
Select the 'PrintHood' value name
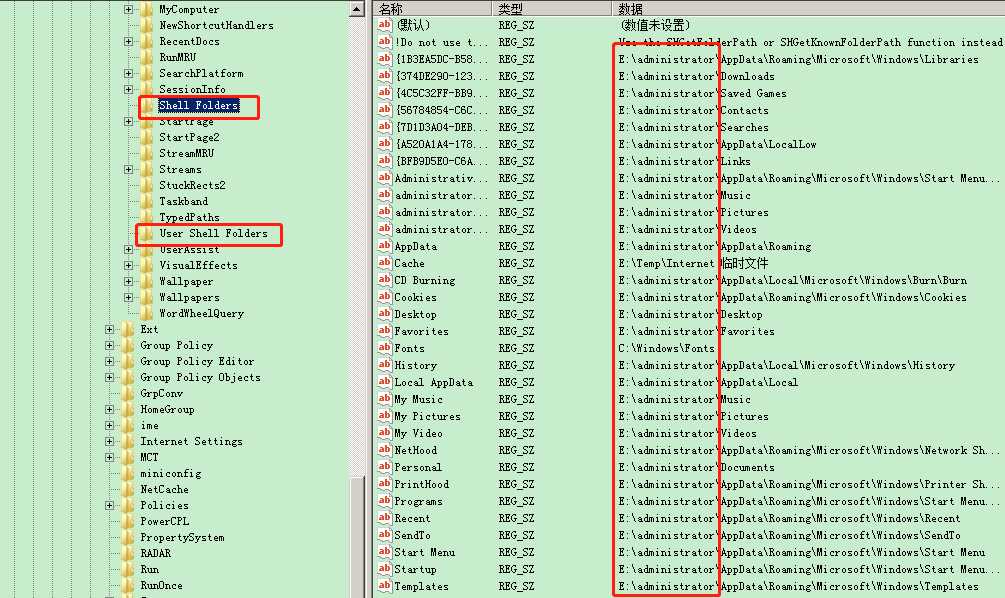point(421,484)
